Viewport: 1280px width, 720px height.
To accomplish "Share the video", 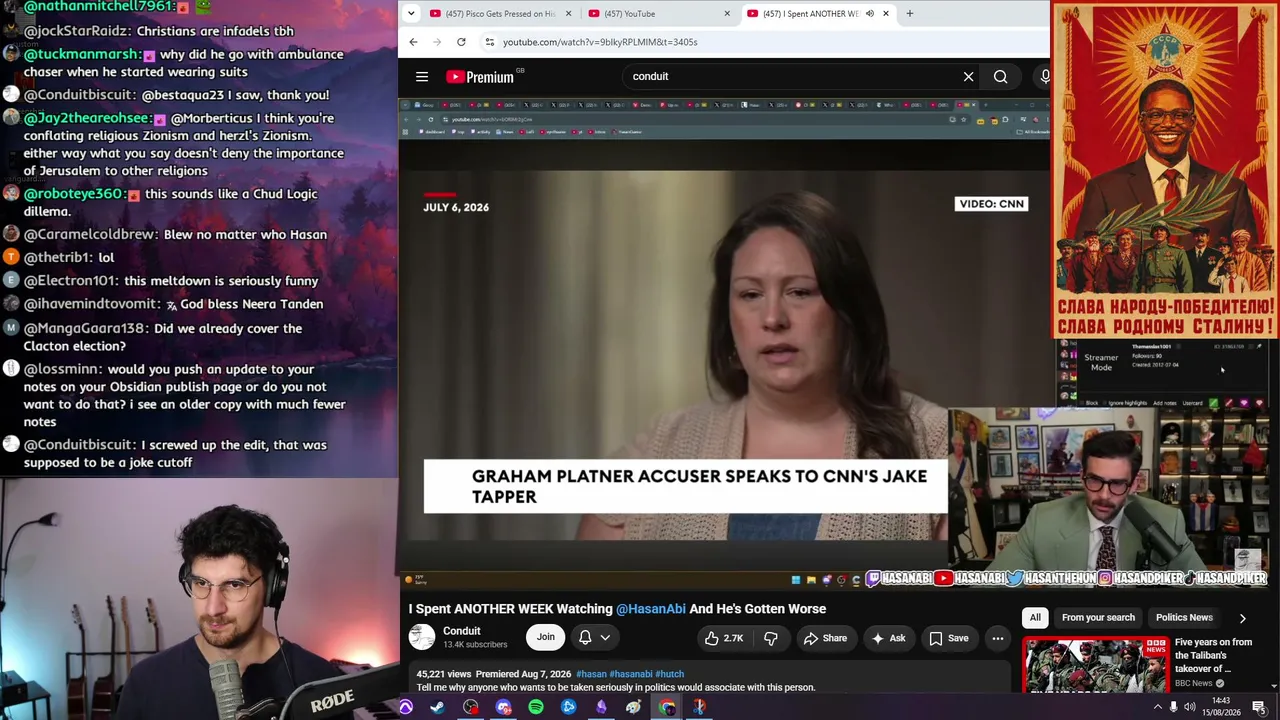I will tap(826, 638).
